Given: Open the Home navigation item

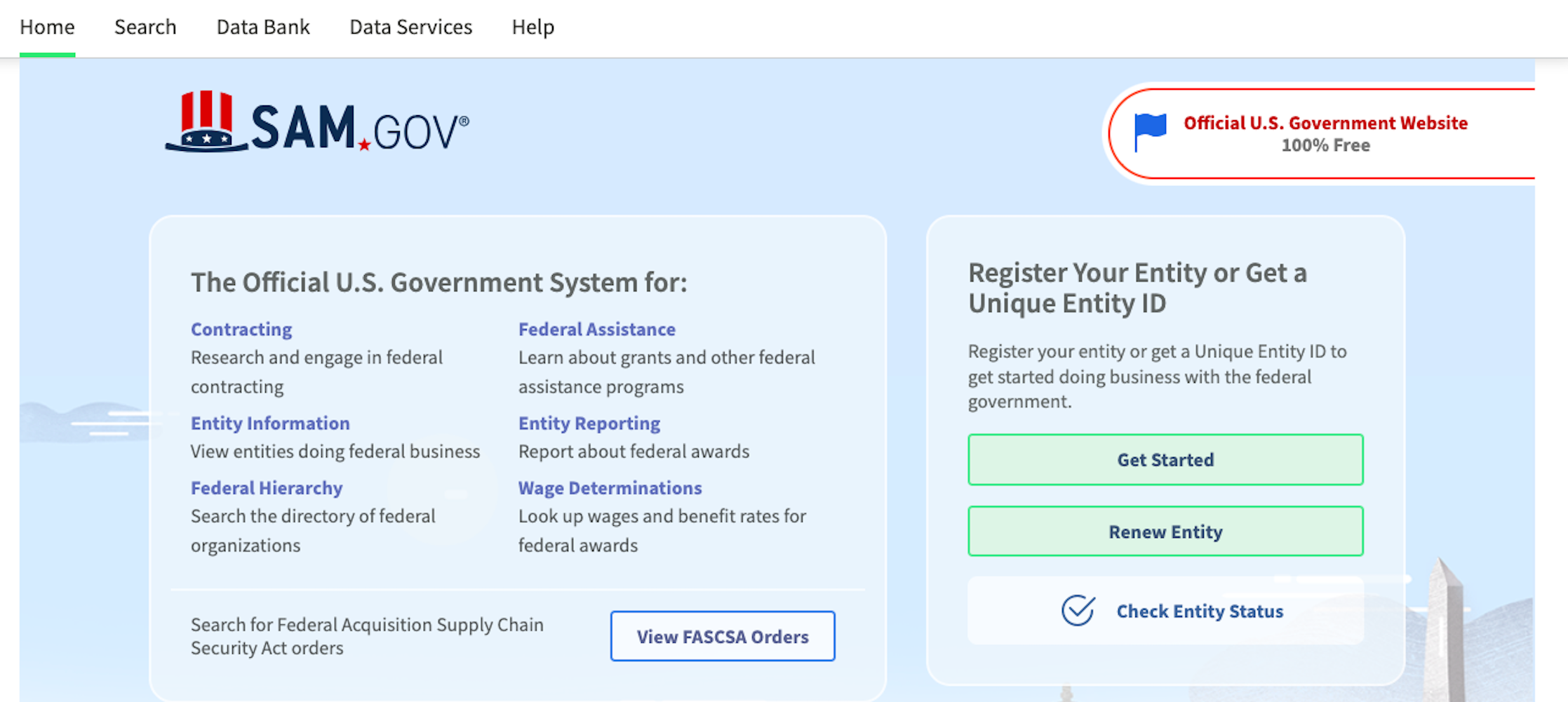Looking at the screenshot, I should point(47,27).
